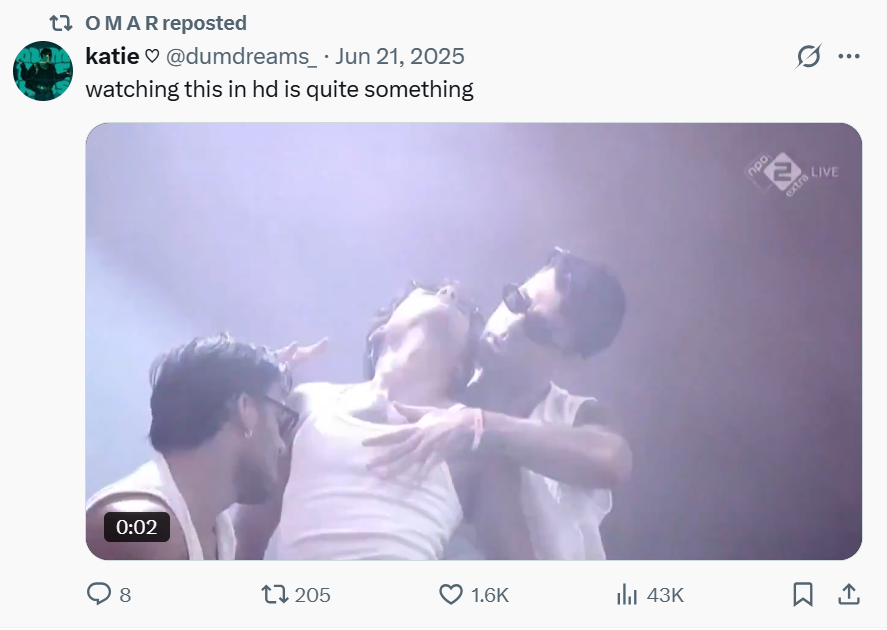Like the tweet with the heart icon
Image resolution: width=887 pixels, height=630 pixels.
click(451, 595)
